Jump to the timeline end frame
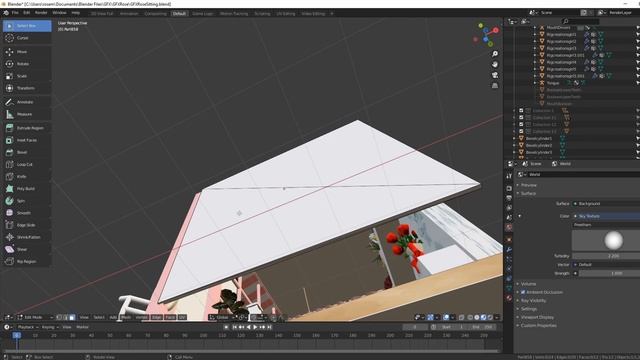 point(269,327)
